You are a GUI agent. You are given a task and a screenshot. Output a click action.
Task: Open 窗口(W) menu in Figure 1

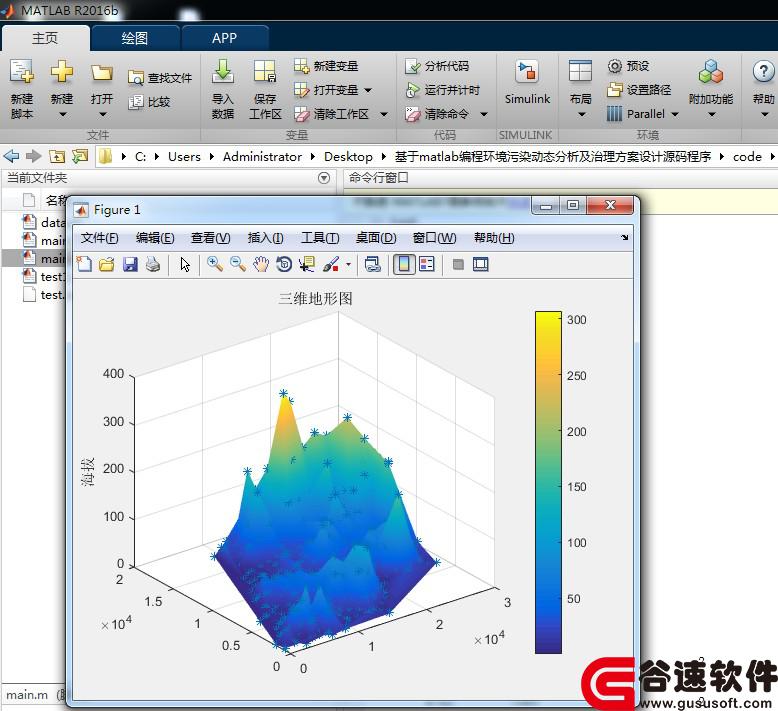click(434, 238)
